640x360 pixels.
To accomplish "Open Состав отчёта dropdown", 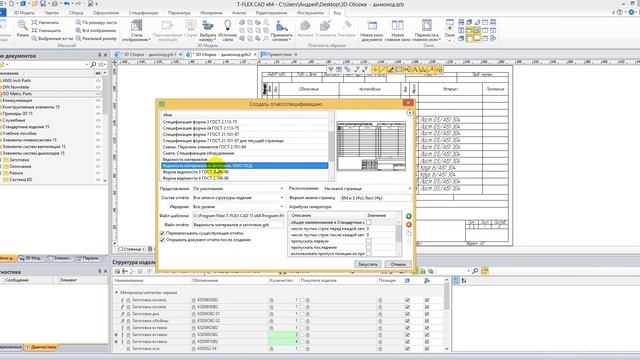I will (x=238, y=198).
